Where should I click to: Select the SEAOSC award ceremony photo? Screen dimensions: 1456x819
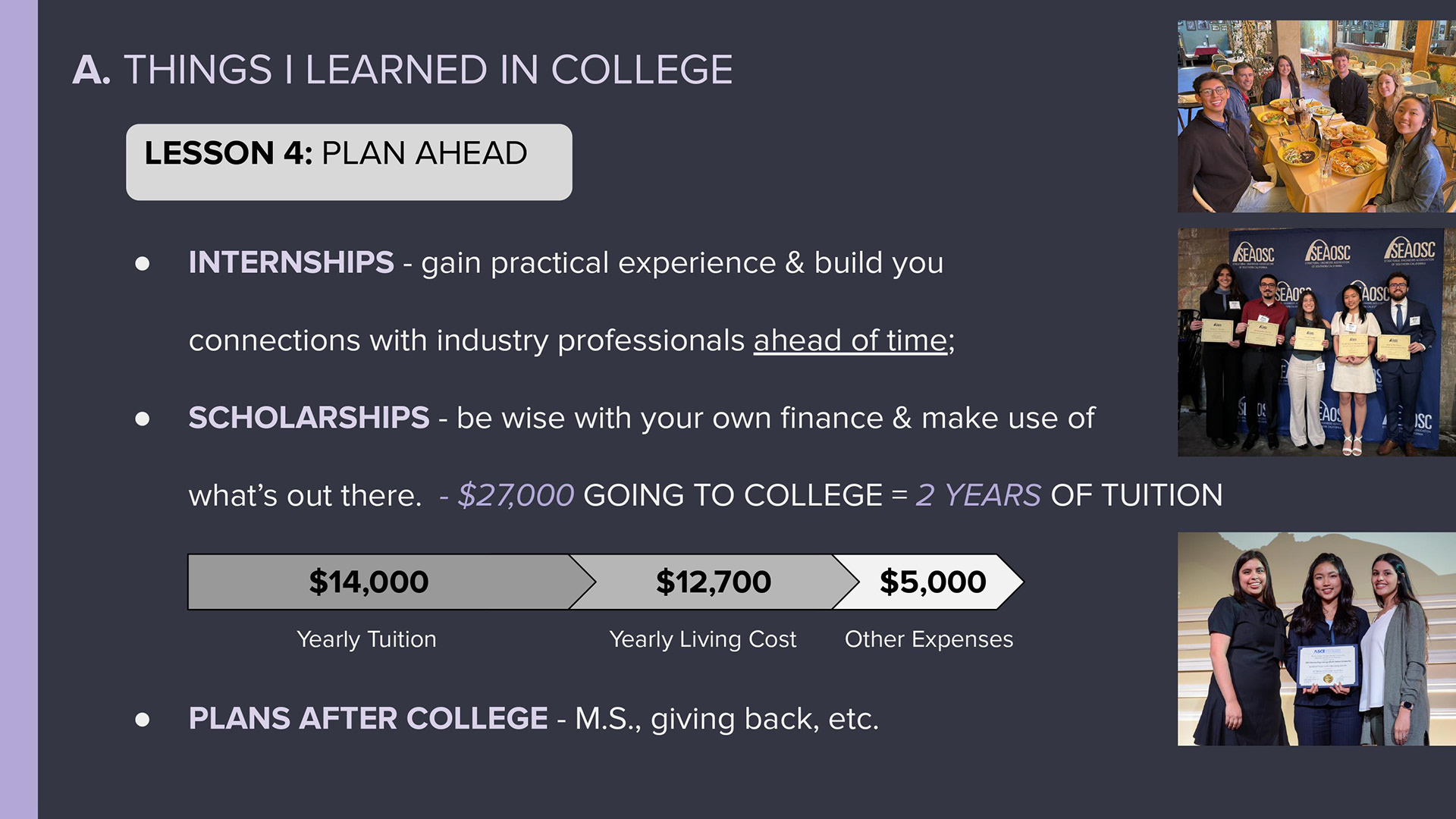pos(1316,342)
